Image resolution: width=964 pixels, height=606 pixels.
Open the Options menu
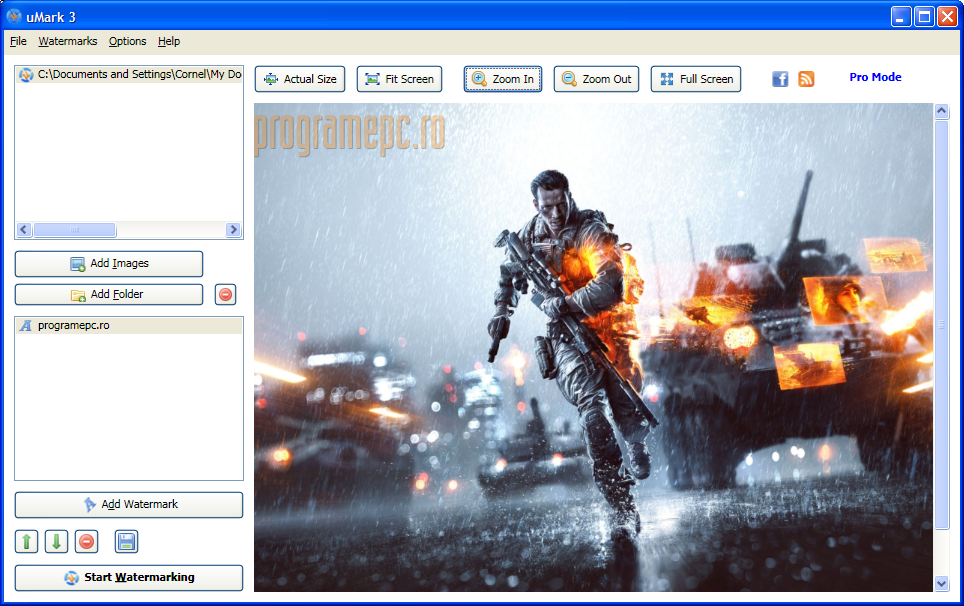[x=127, y=41]
